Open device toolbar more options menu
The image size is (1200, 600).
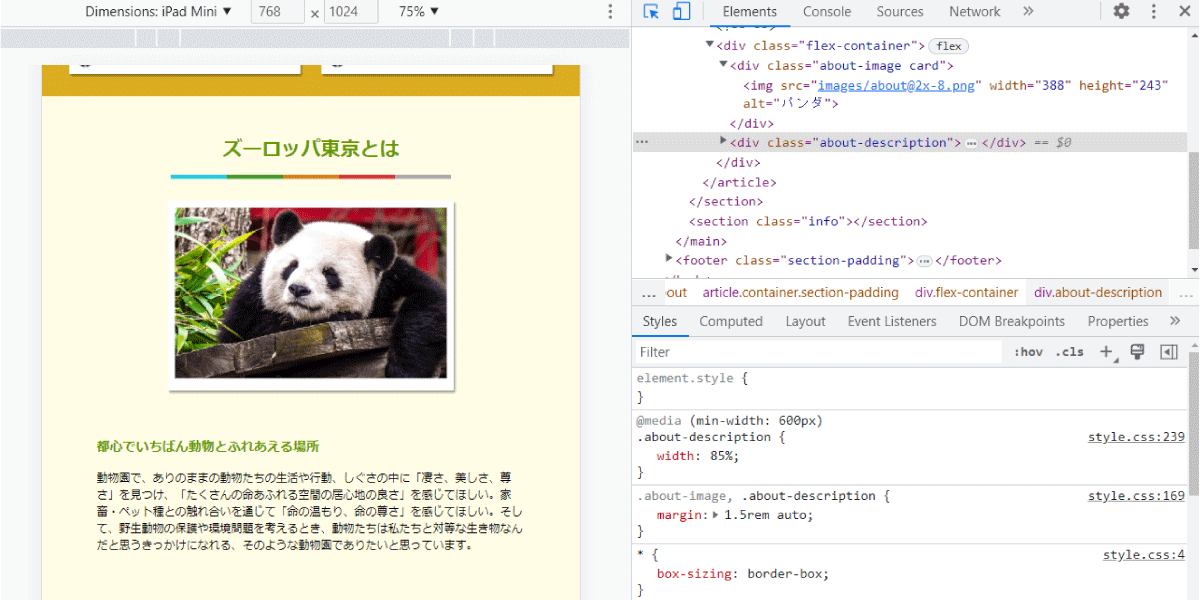coord(611,12)
